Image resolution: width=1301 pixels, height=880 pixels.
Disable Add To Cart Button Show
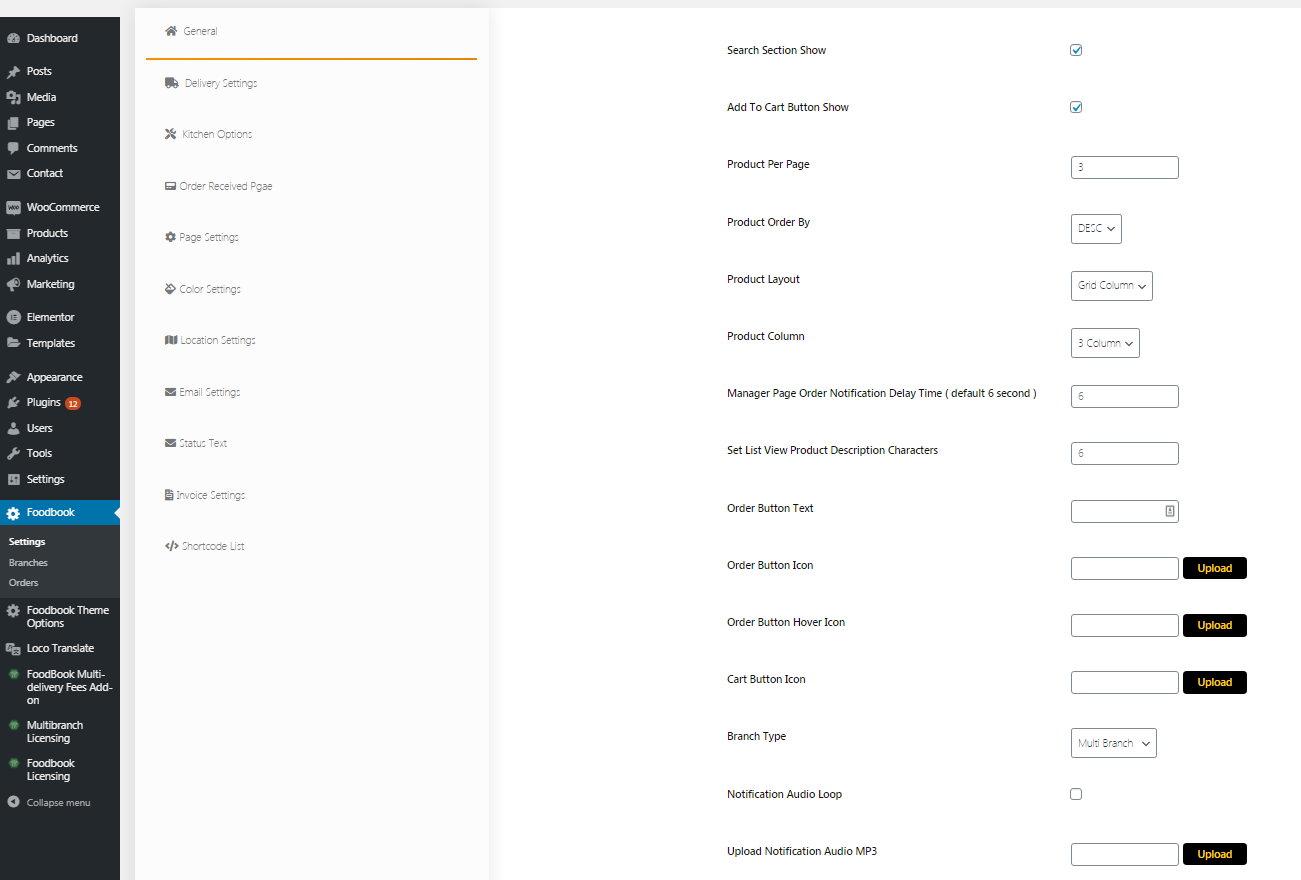click(1076, 107)
